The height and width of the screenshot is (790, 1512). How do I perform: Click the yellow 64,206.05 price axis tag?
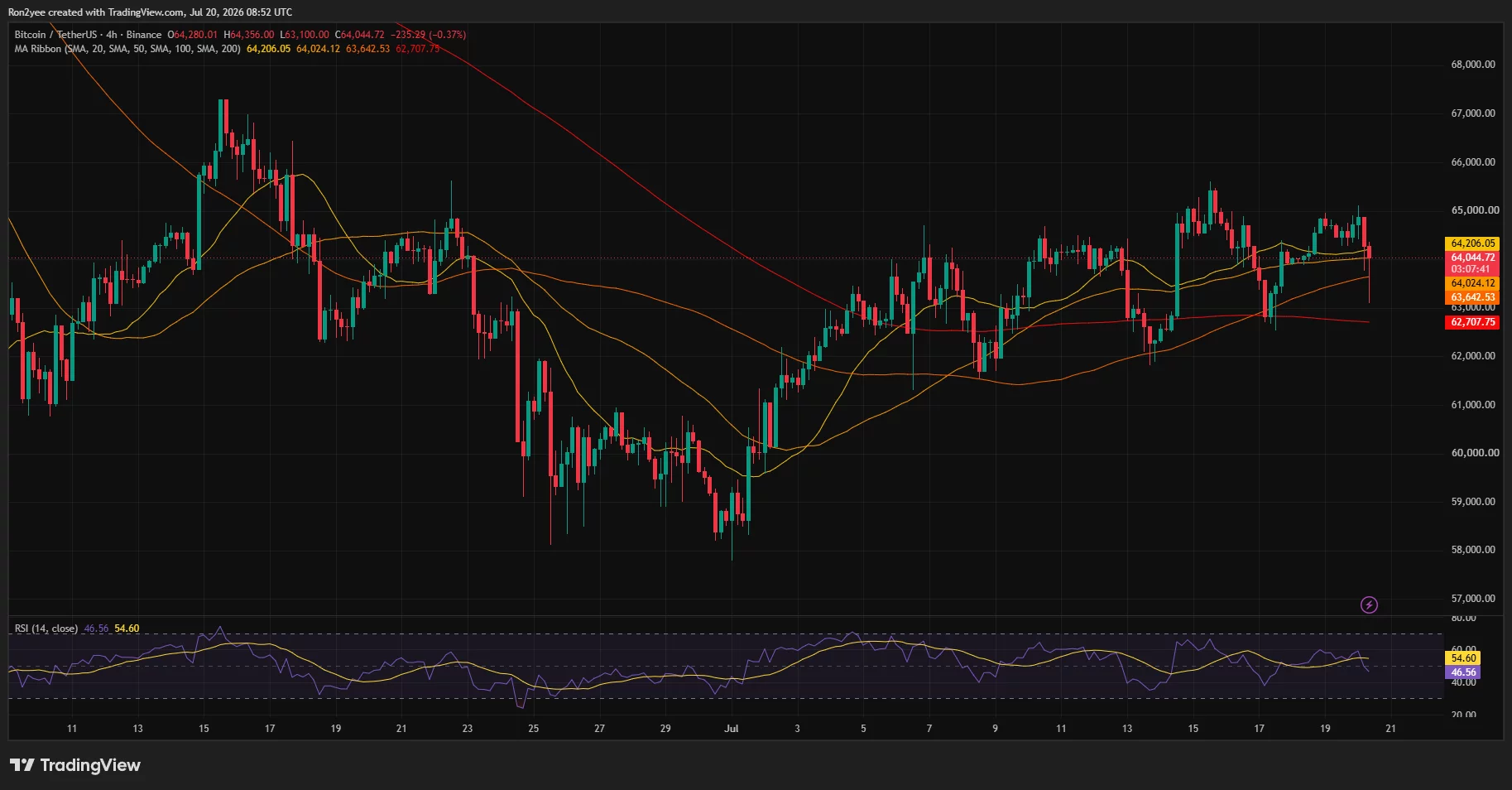[x=1473, y=243]
